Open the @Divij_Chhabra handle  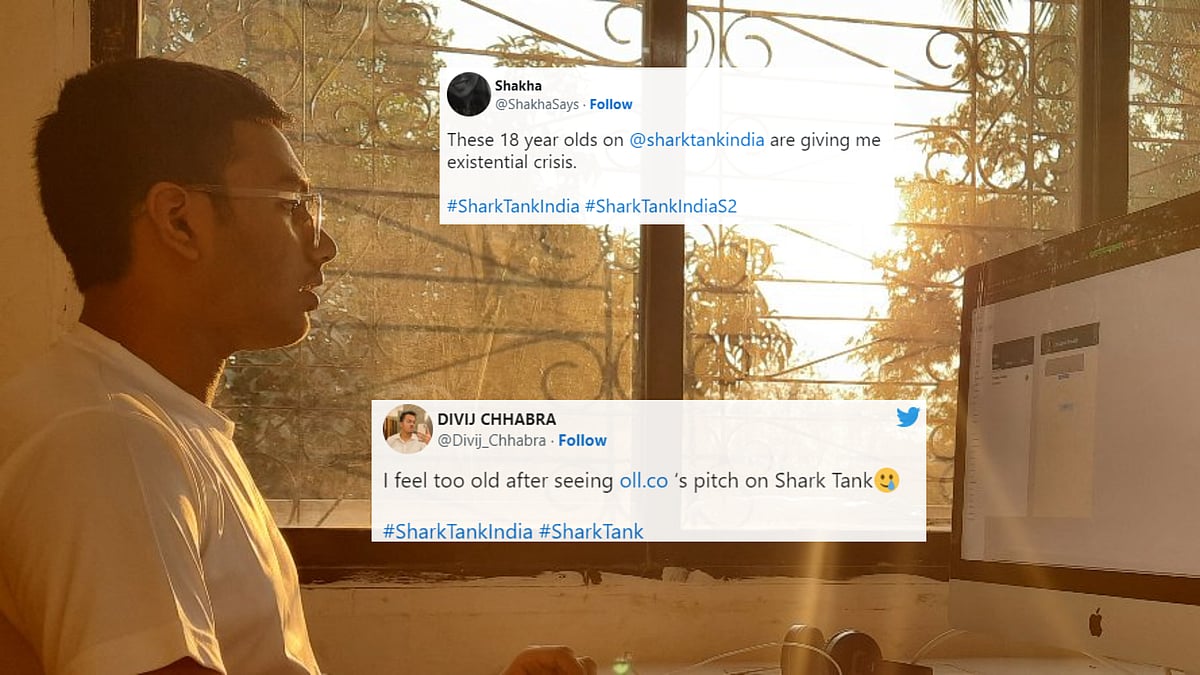click(492, 440)
